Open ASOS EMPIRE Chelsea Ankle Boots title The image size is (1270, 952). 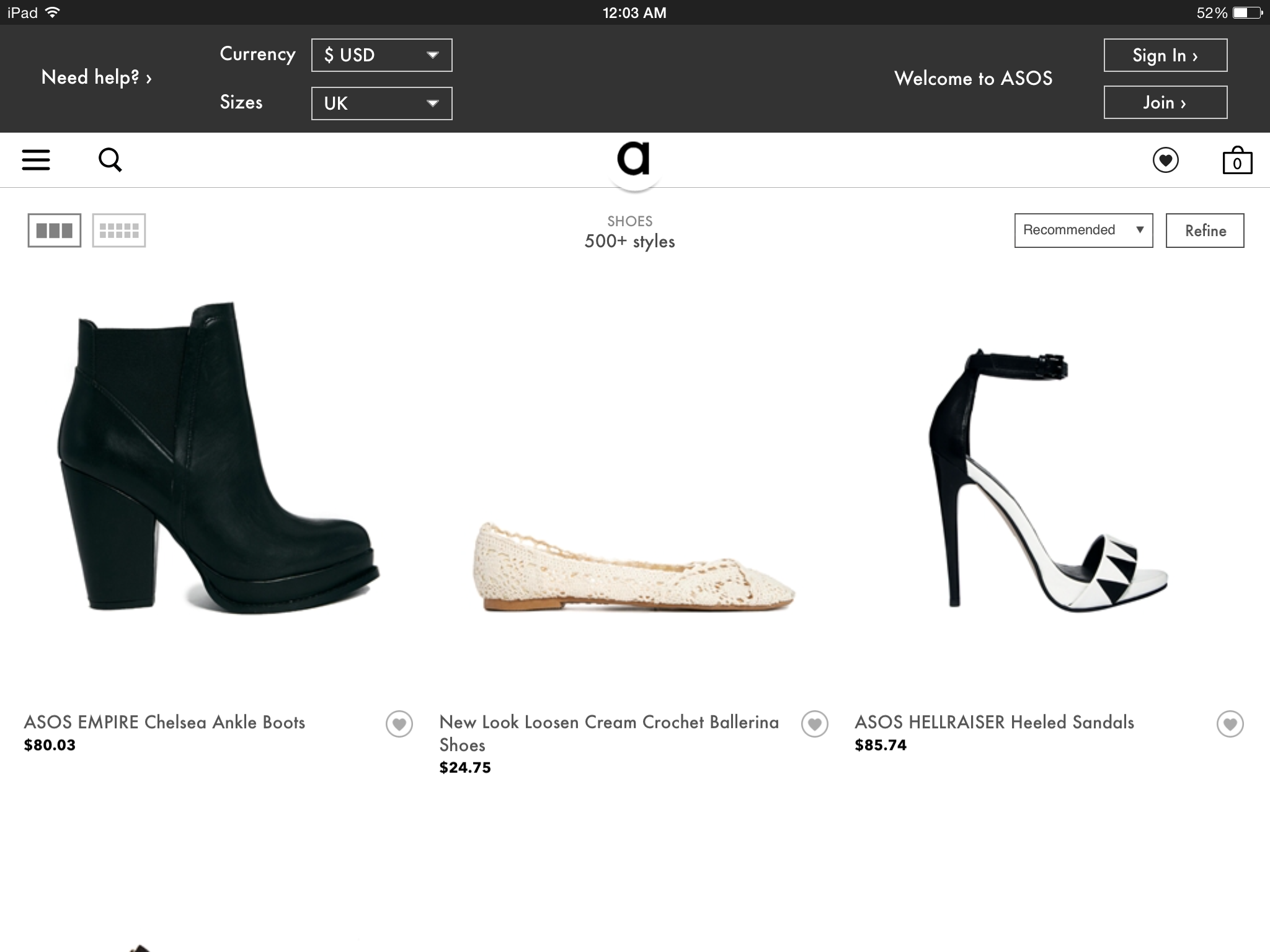(164, 722)
